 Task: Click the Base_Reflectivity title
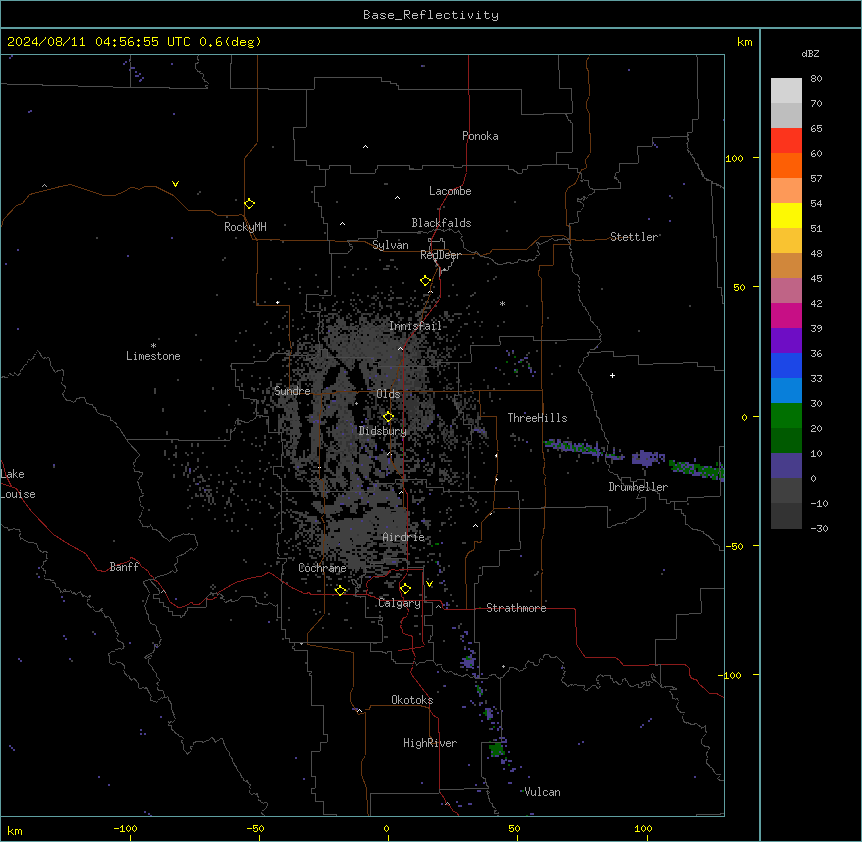click(x=431, y=15)
